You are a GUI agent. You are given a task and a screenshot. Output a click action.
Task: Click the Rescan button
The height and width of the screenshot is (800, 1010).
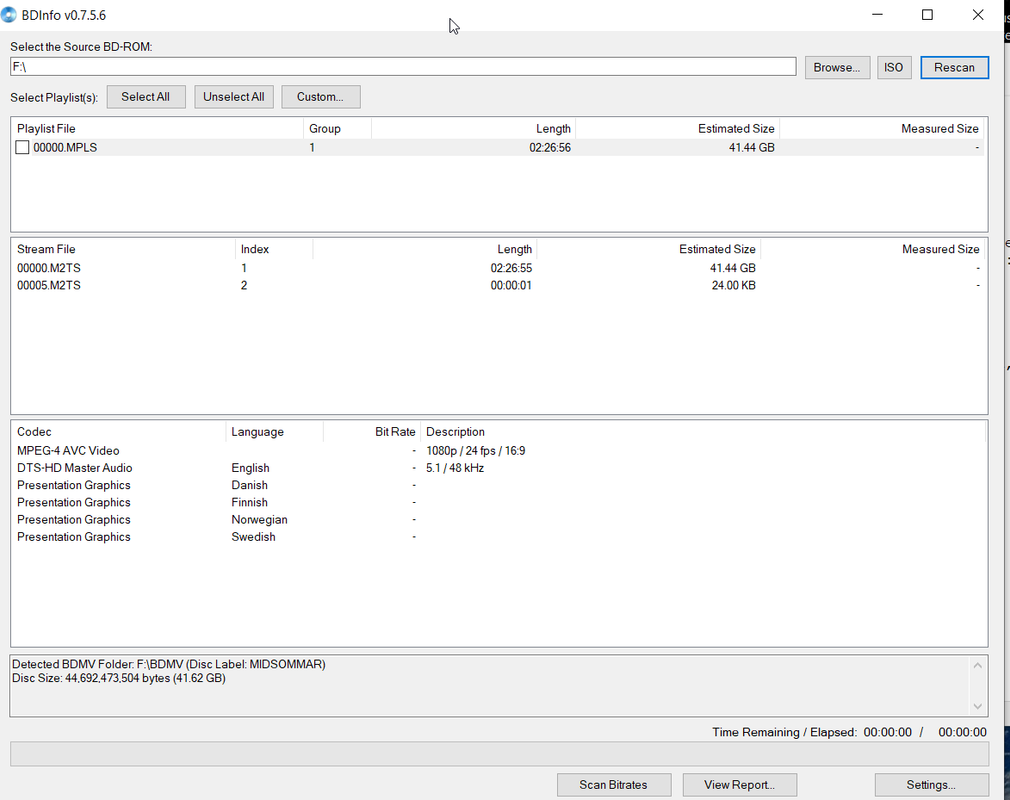954,68
